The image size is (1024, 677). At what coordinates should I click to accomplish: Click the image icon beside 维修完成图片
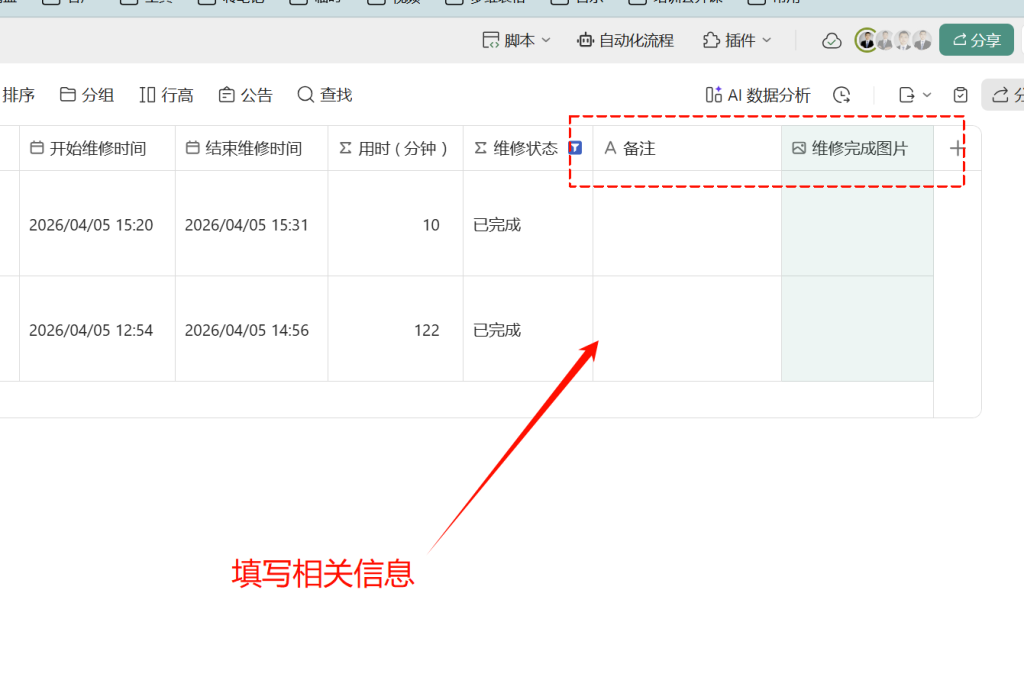(799, 148)
